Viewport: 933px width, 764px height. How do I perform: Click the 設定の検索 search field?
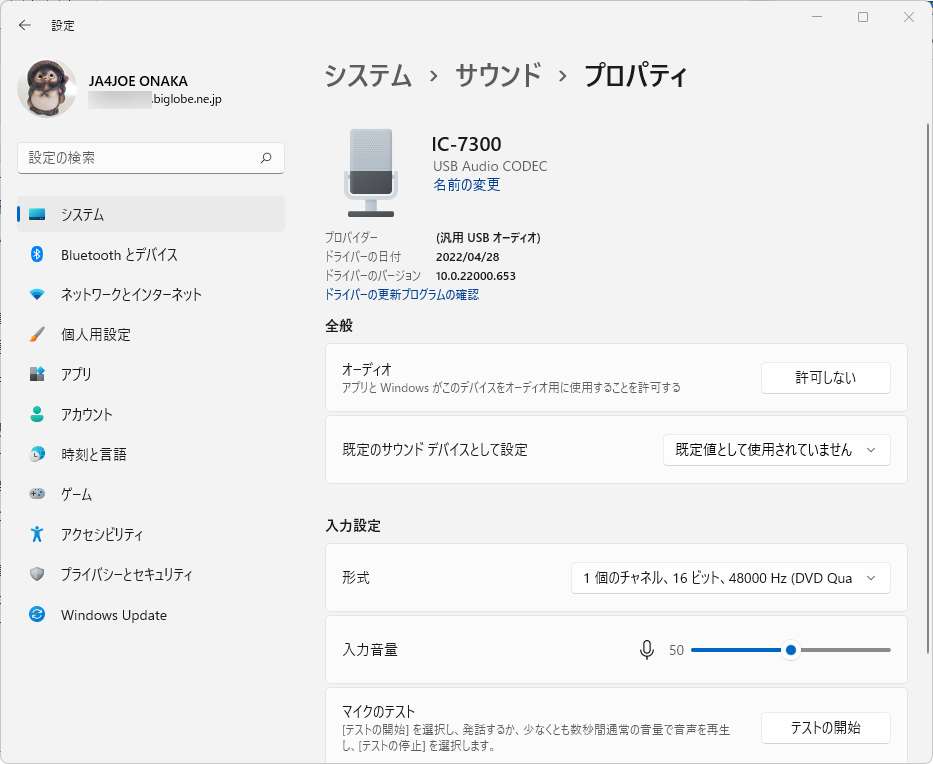point(150,157)
